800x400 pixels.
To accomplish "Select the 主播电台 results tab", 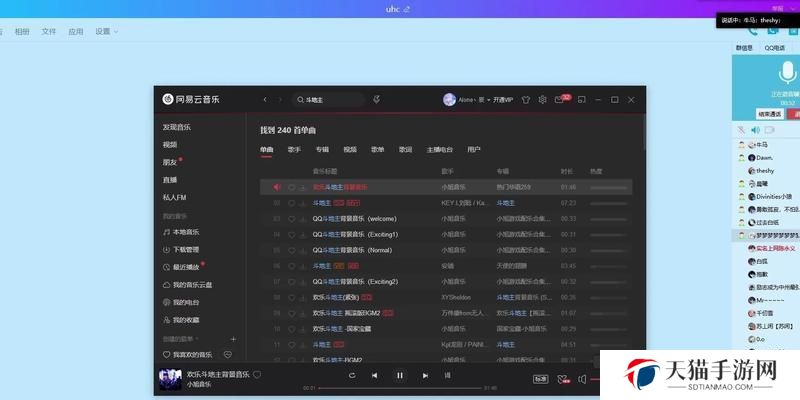I will tap(440, 149).
